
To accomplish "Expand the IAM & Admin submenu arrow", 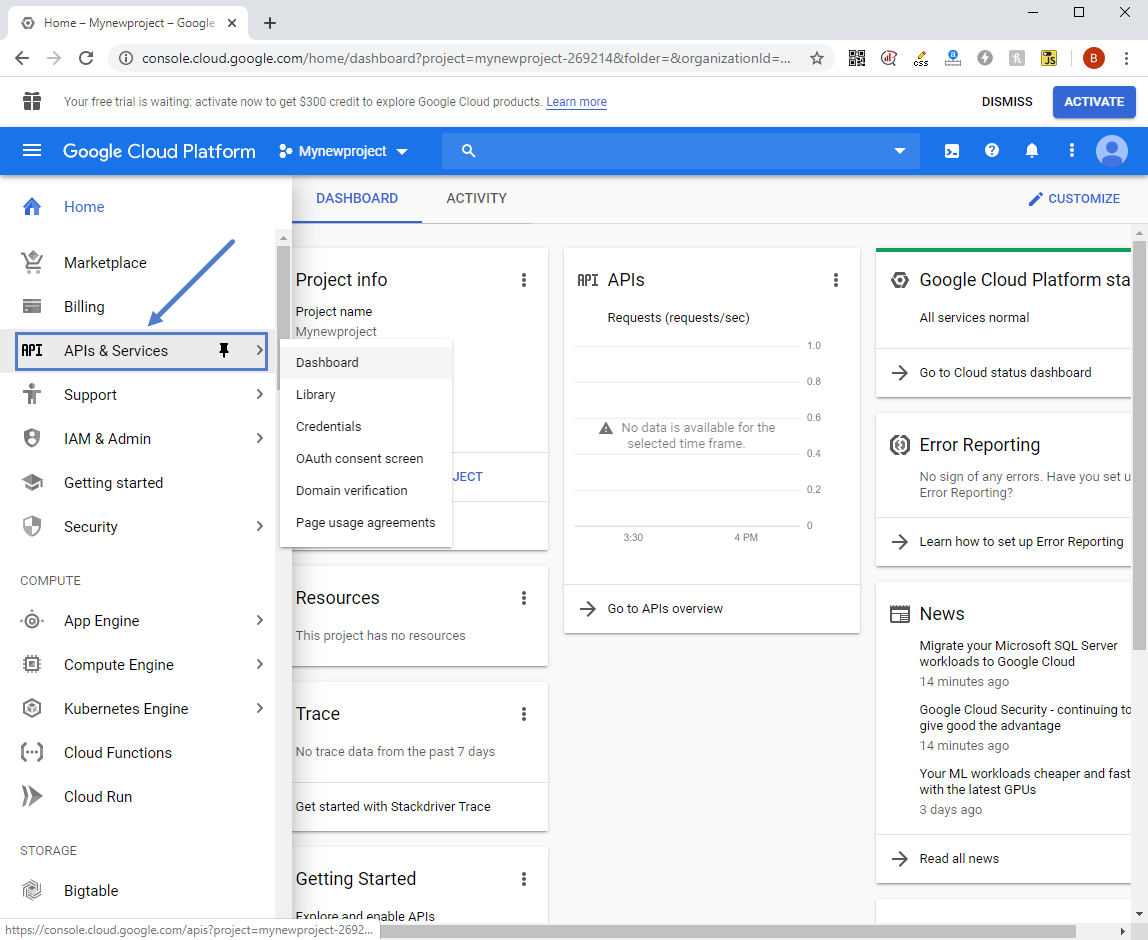I will pos(260,439).
